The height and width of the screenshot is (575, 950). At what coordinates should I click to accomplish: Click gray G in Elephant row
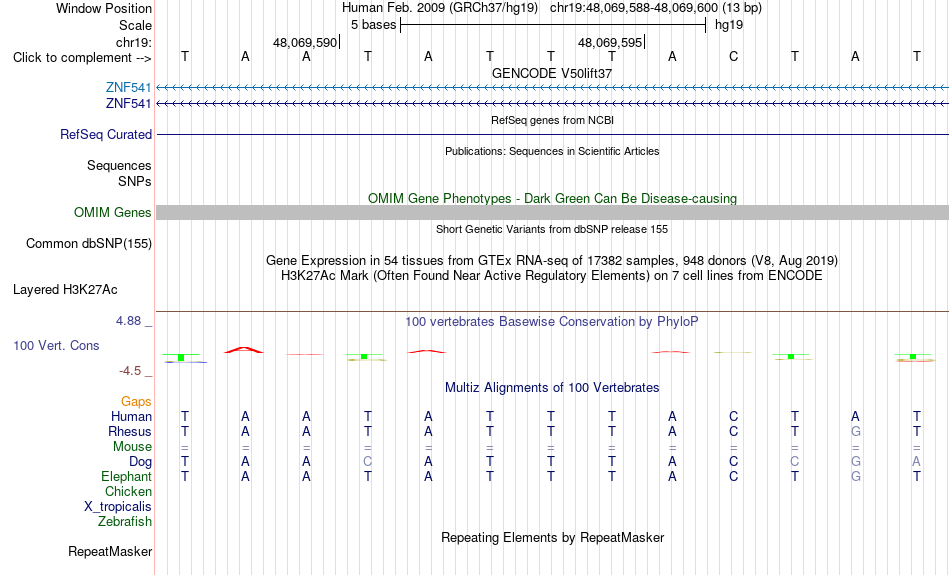(x=855, y=476)
